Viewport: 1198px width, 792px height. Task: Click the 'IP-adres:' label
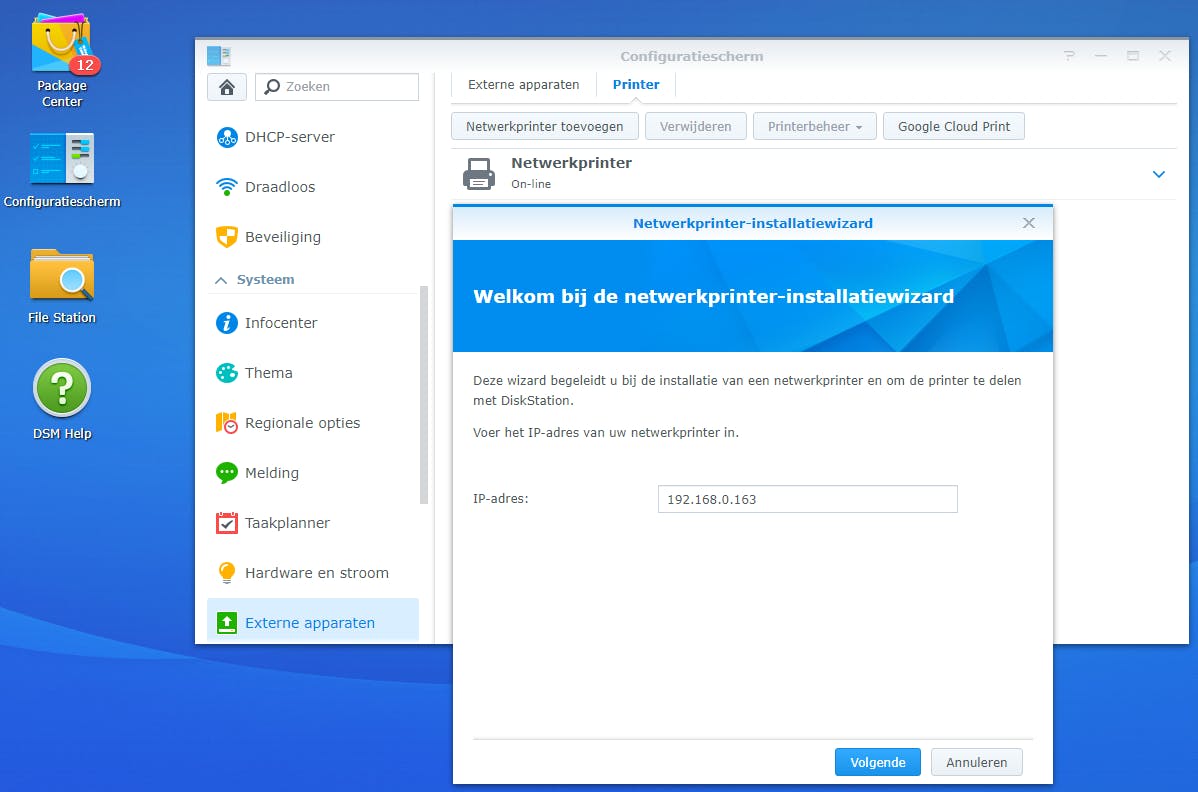click(500, 499)
